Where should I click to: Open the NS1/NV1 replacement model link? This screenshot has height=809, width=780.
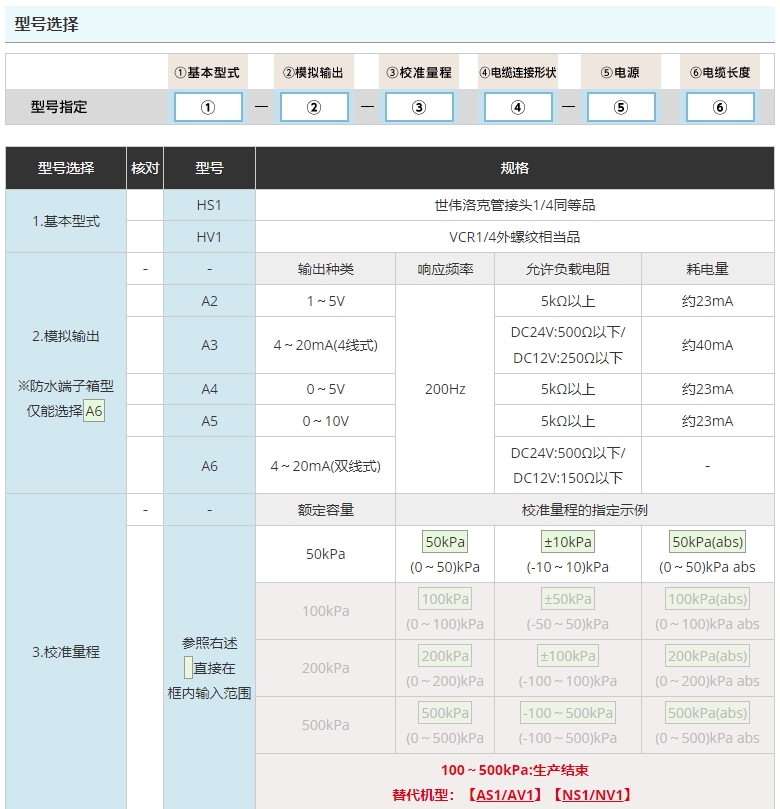pyautogui.click(x=593, y=795)
